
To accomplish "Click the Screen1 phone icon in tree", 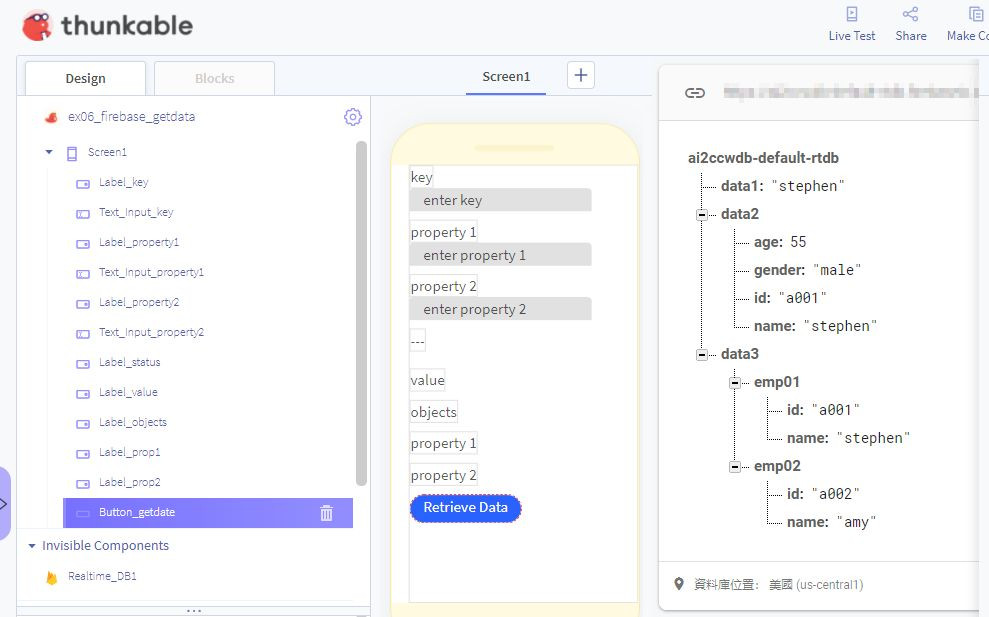I will click(x=73, y=153).
